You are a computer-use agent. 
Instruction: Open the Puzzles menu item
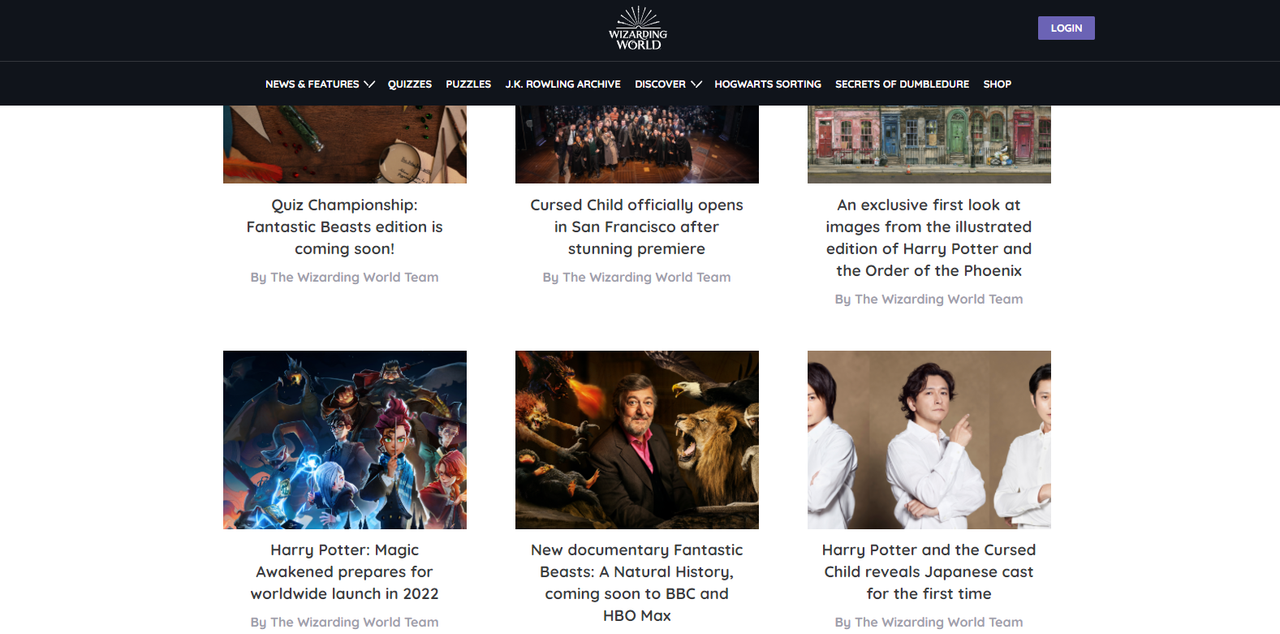tap(468, 84)
